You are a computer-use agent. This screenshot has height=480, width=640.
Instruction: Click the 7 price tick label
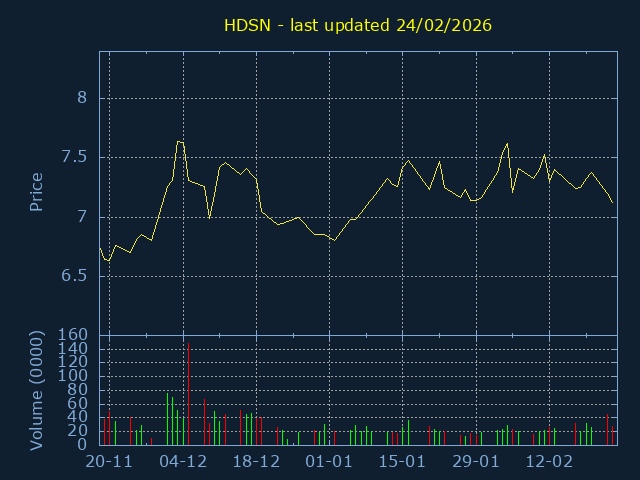point(83,217)
